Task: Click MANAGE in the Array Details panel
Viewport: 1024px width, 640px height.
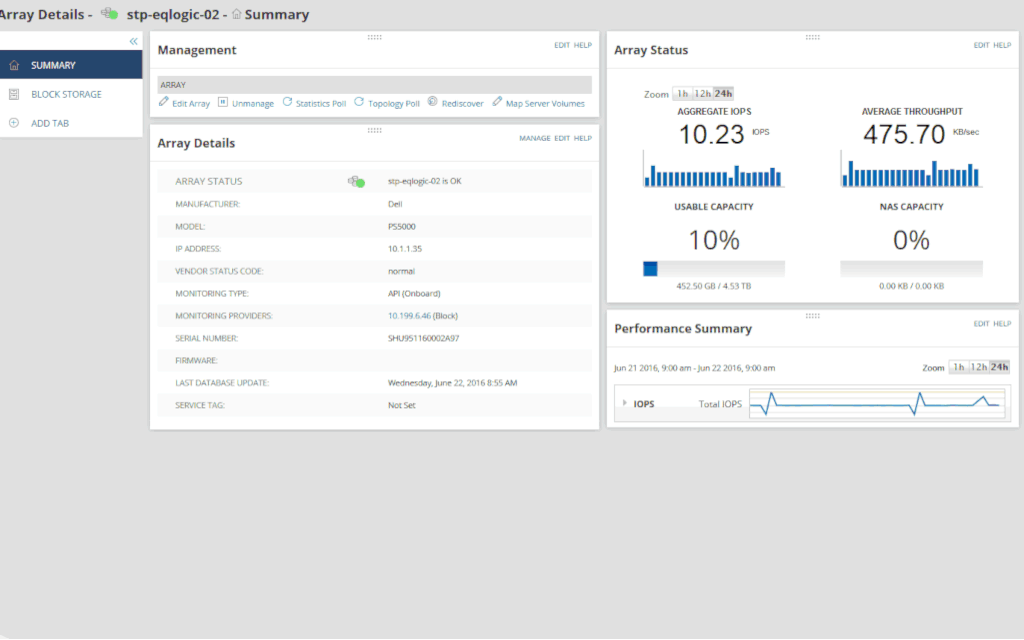Action: [536, 139]
